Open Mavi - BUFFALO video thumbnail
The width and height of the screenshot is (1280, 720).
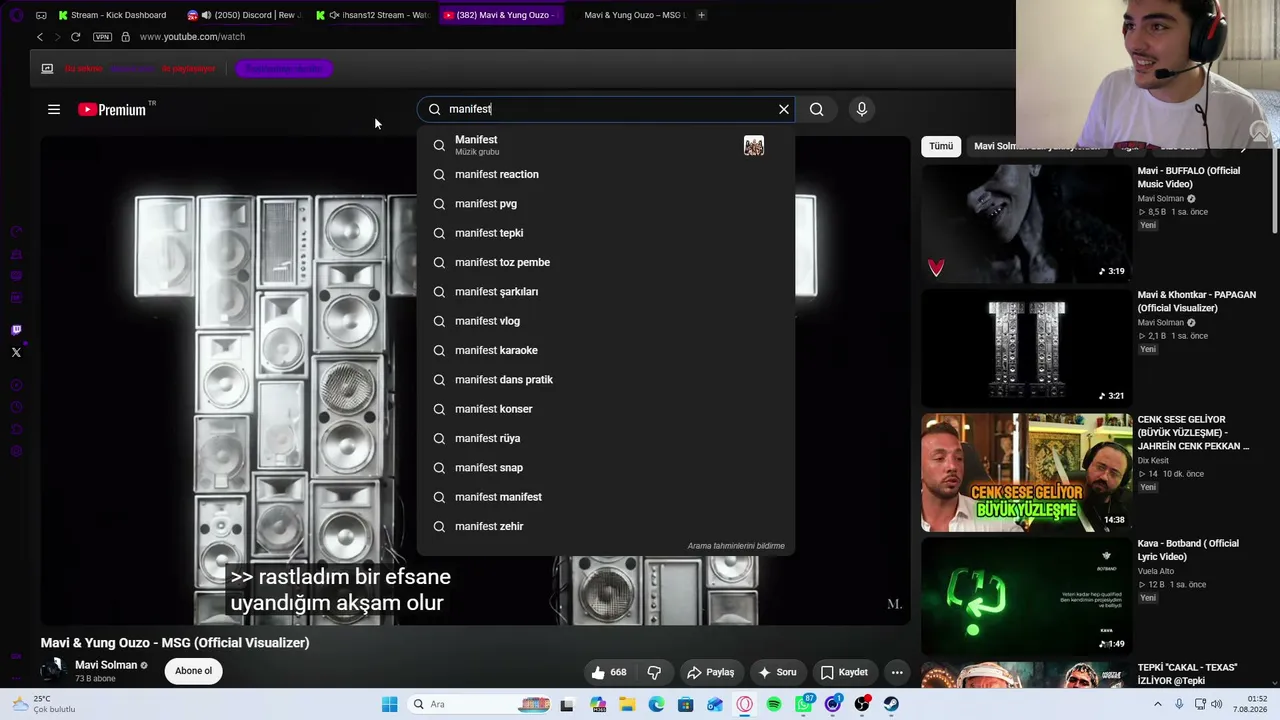click(x=1026, y=224)
